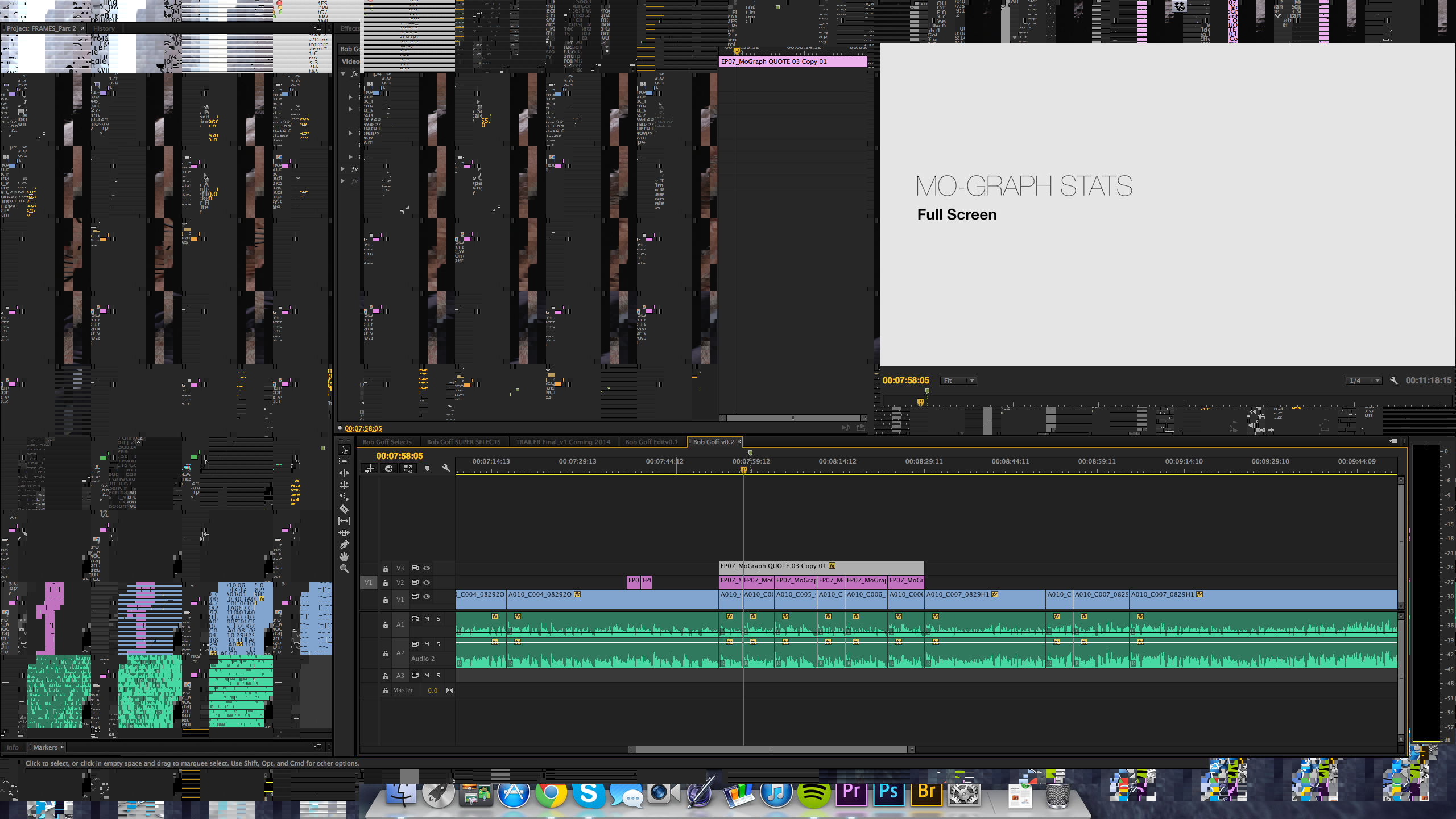The height and width of the screenshot is (819, 1456).
Task: Choose the Hand tool
Action: coord(344,557)
